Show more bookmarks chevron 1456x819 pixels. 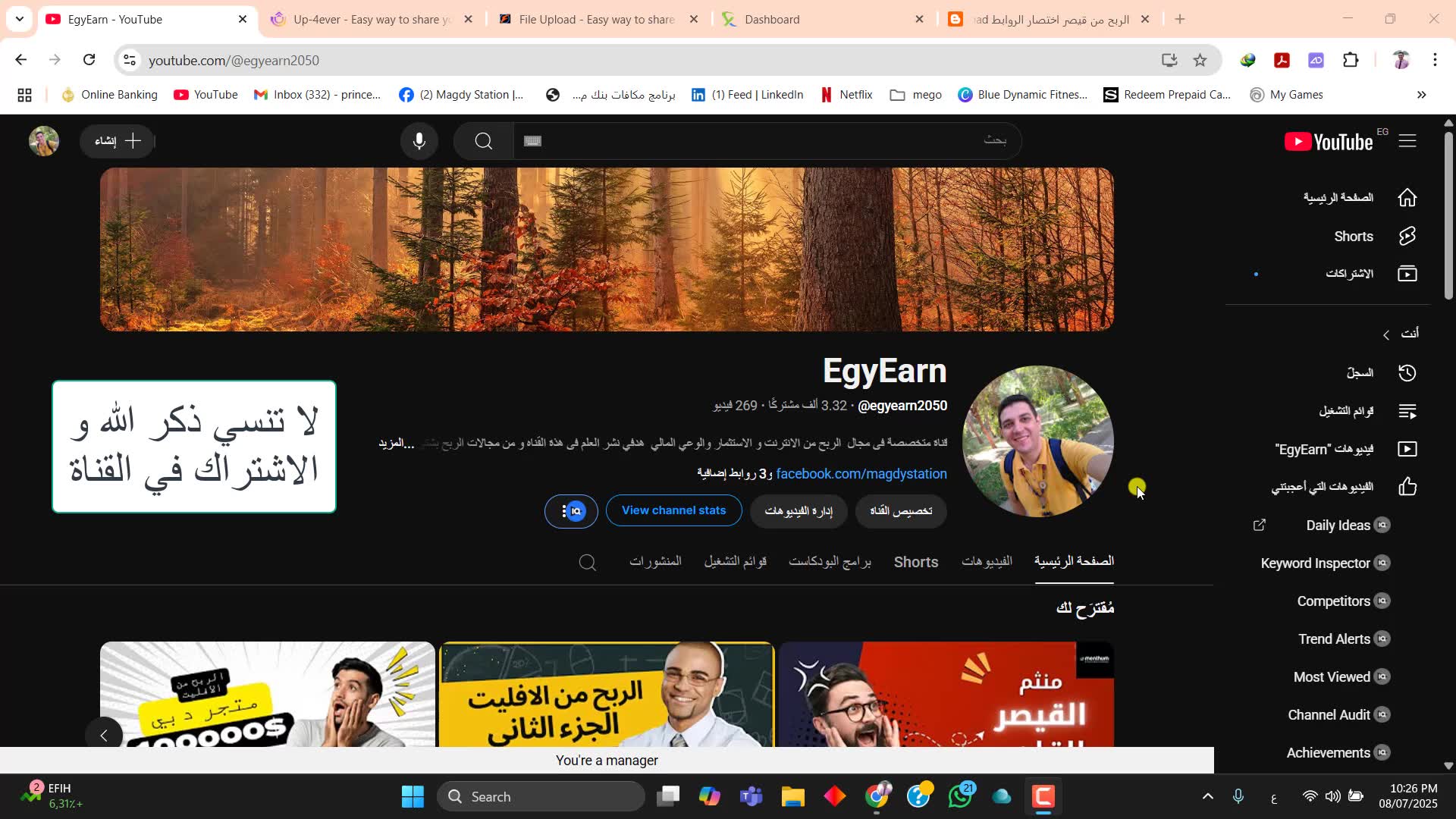coord(1422,95)
